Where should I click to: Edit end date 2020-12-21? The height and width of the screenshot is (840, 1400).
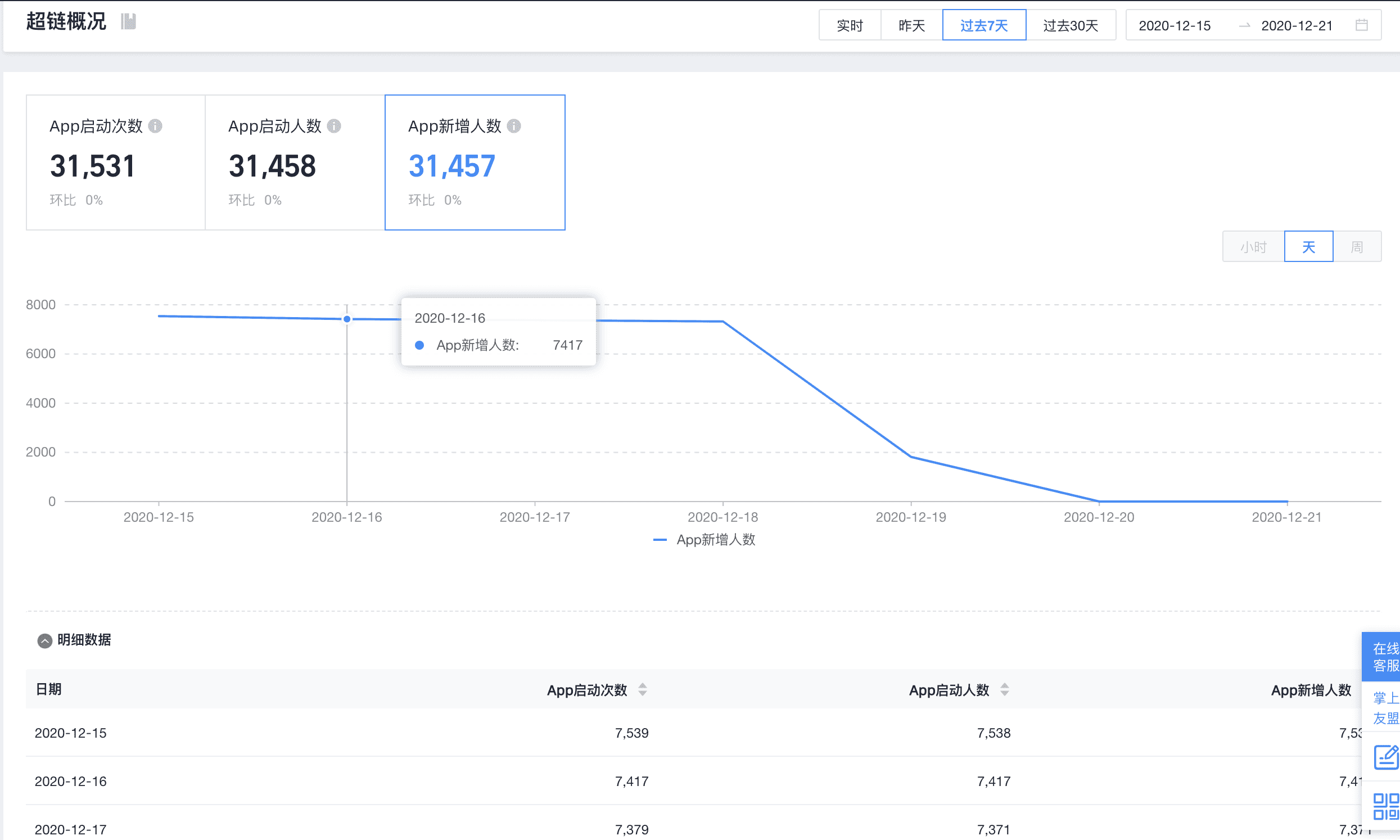coord(1297,25)
